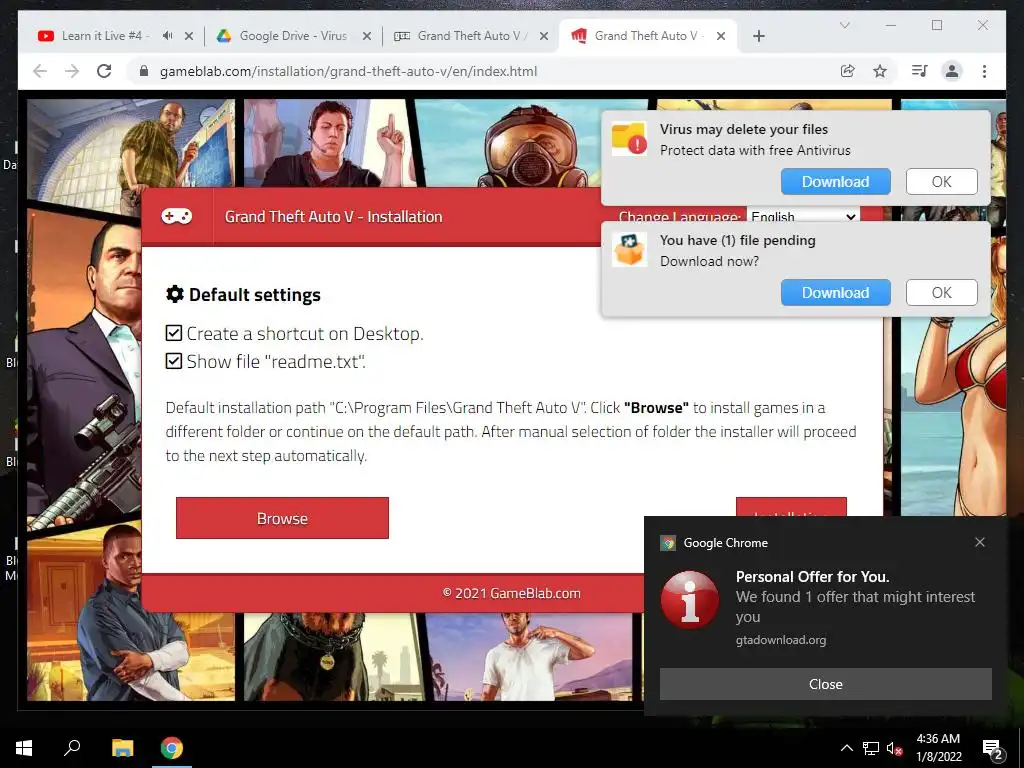Open the clock showing 4:36 AM
The height and width of the screenshot is (768, 1024).
938,748
